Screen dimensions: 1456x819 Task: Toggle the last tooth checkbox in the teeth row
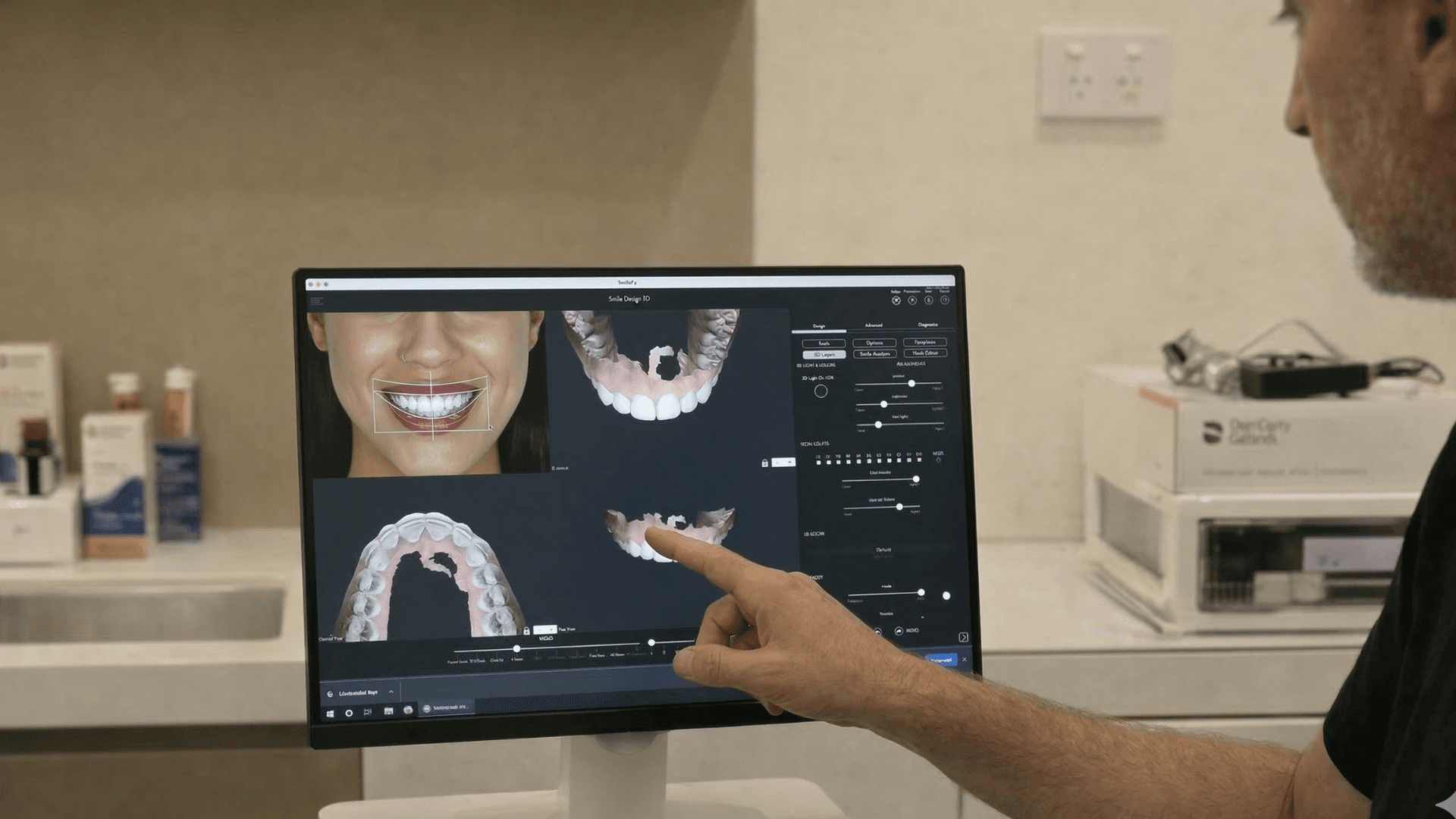pos(920,460)
